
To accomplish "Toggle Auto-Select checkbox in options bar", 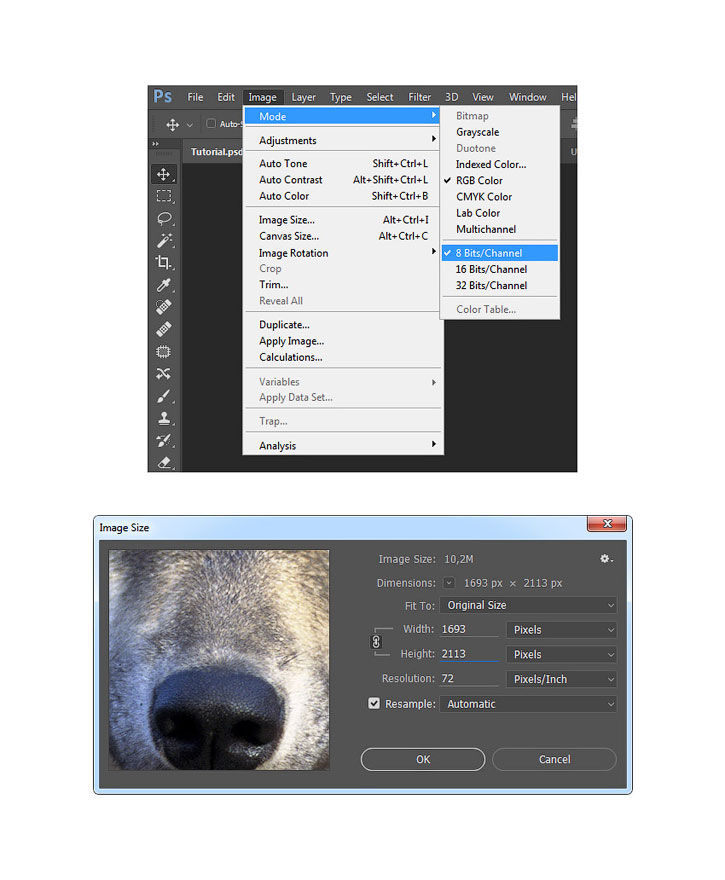I will (x=211, y=123).
